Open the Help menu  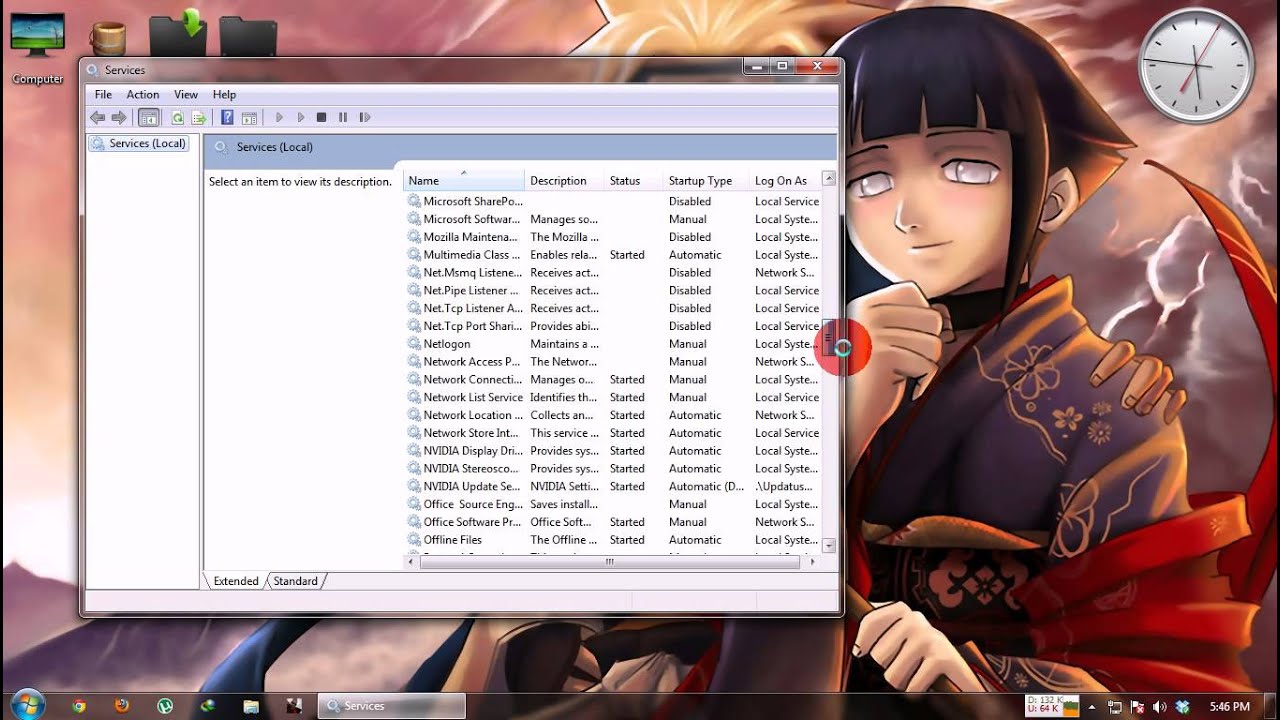coord(224,94)
